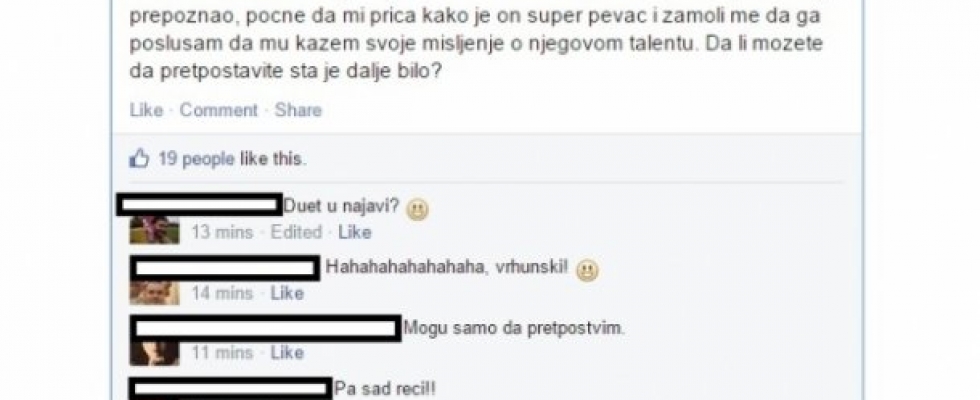Click the '11 mins' timestamp
Screen dimensions: 980x400
222,353
